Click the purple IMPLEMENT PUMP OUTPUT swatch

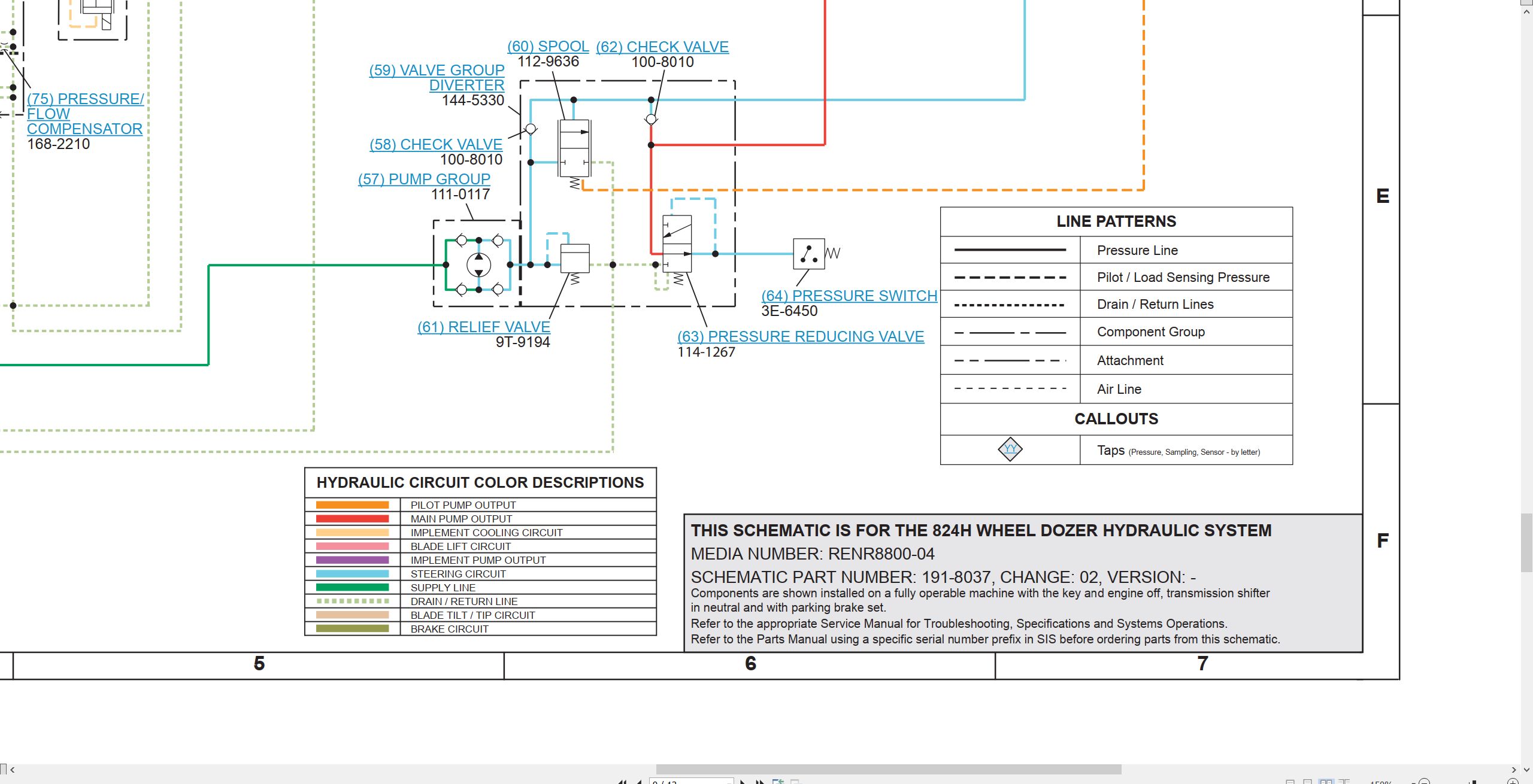(352, 560)
